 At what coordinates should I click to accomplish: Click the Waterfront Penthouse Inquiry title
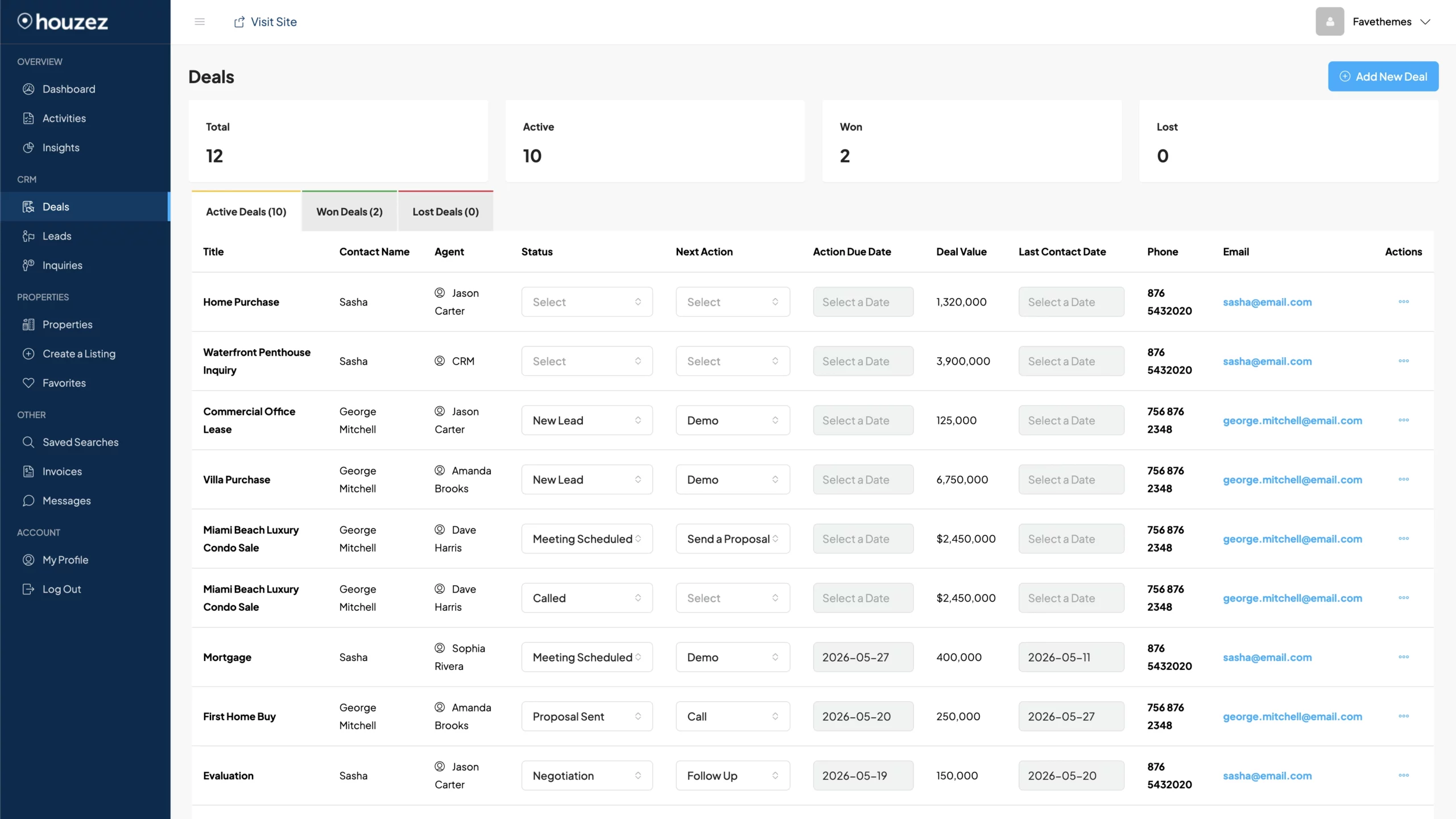(257, 361)
